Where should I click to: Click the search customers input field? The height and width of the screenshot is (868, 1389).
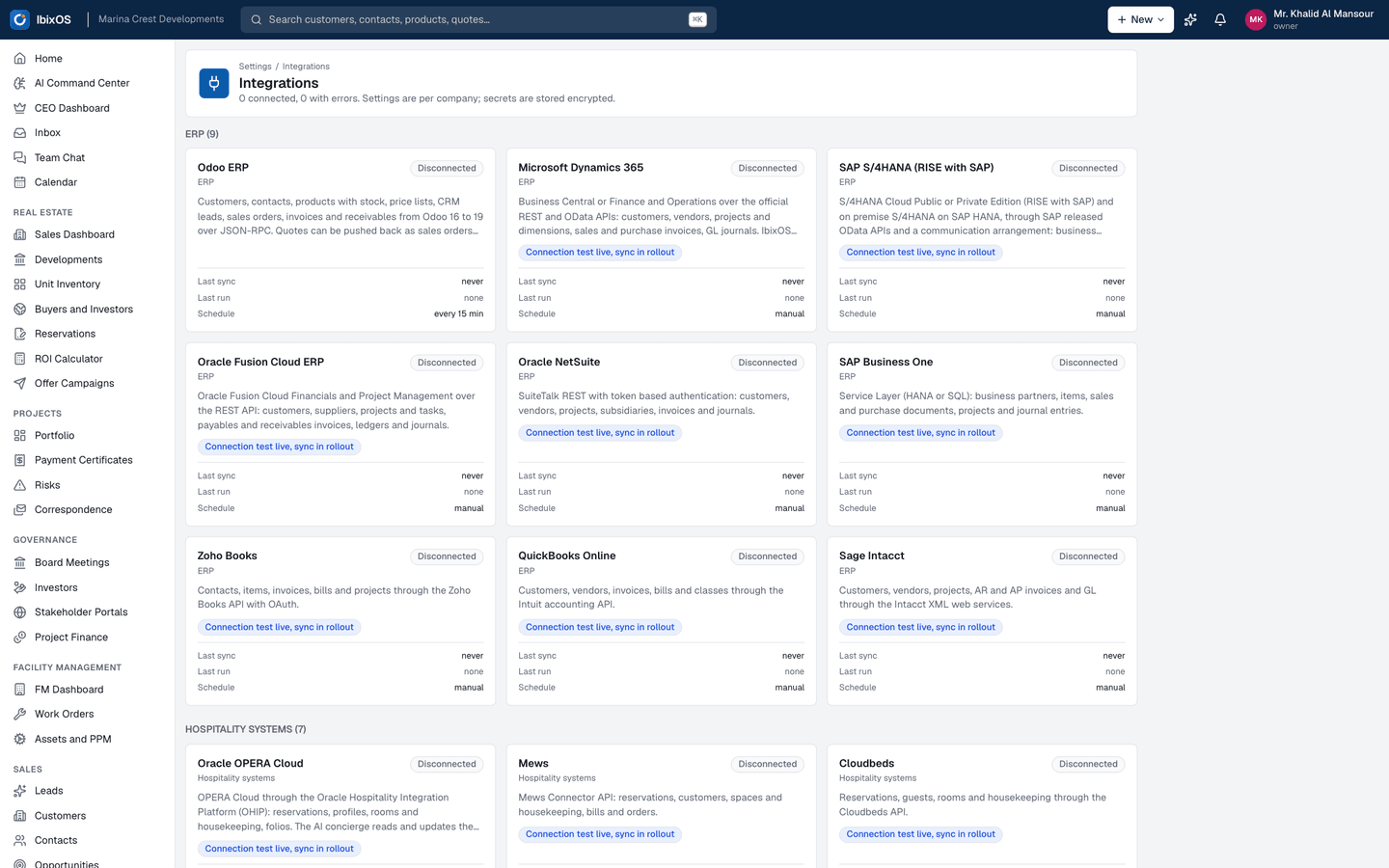pyautogui.click(x=477, y=19)
